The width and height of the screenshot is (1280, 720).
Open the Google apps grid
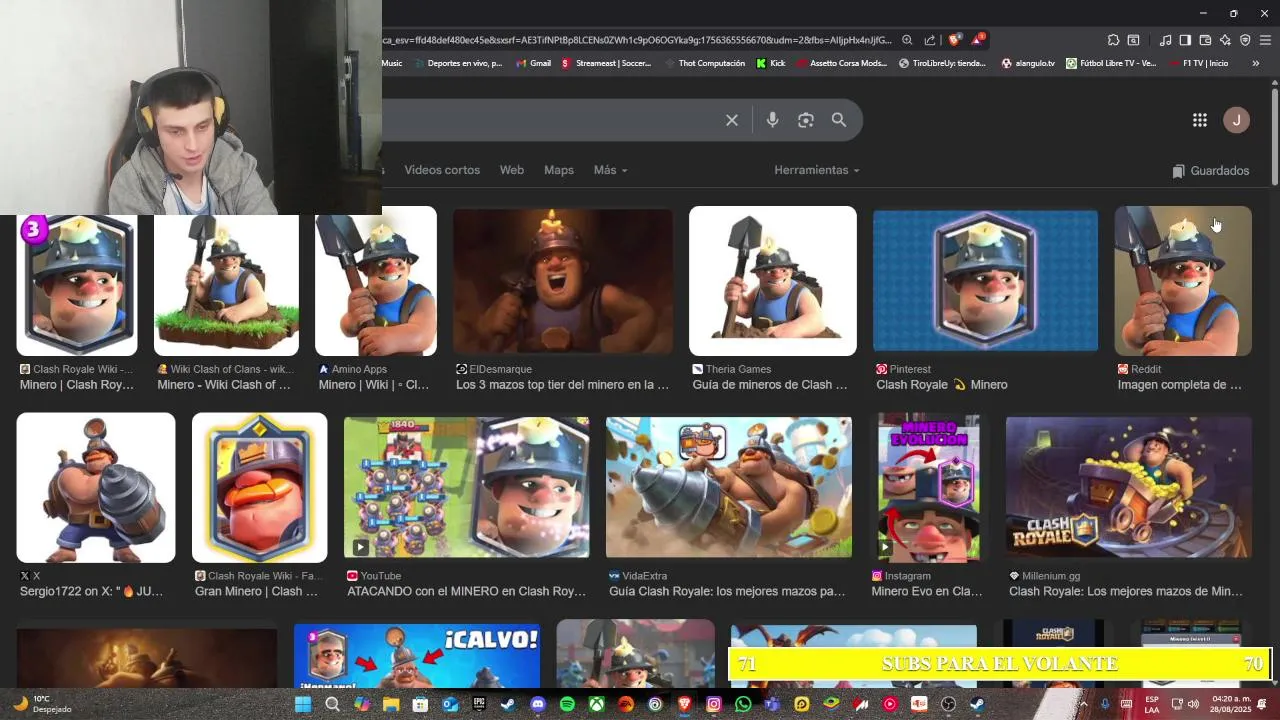point(1200,120)
